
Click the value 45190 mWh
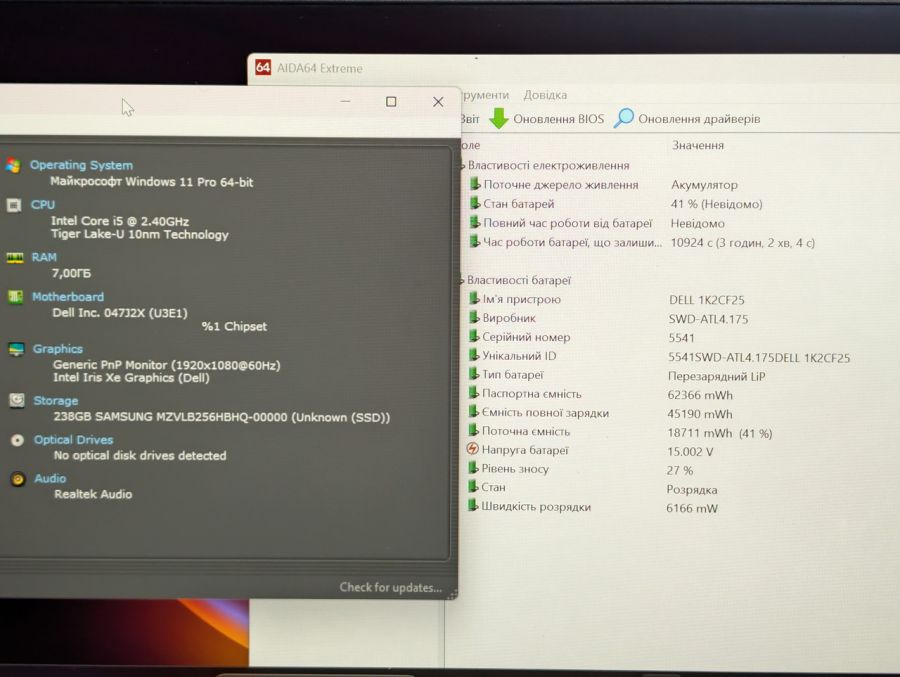pos(700,414)
